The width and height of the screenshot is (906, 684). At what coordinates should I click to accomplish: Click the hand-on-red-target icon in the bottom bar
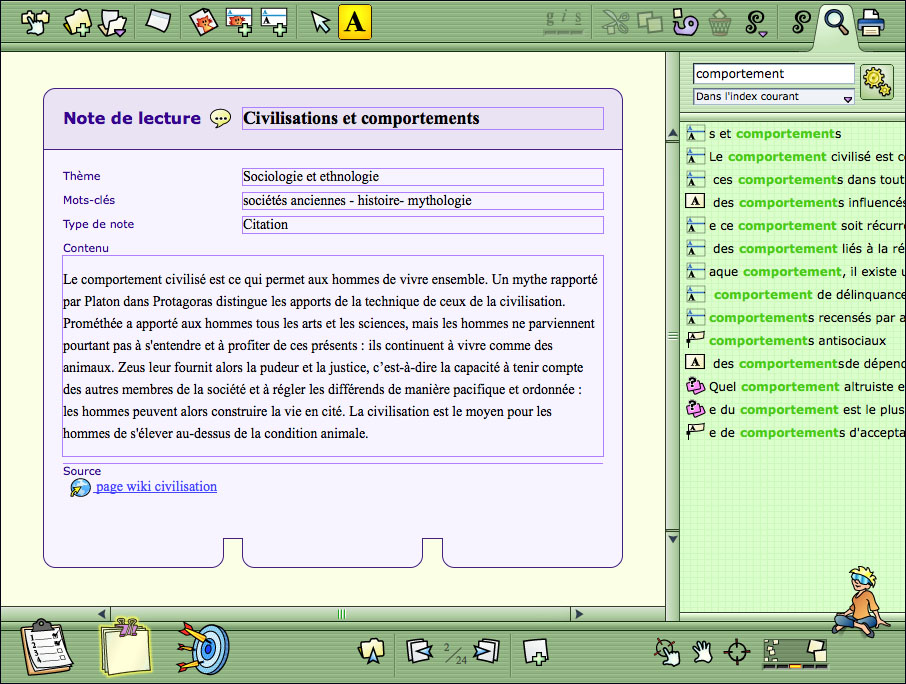[667, 652]
